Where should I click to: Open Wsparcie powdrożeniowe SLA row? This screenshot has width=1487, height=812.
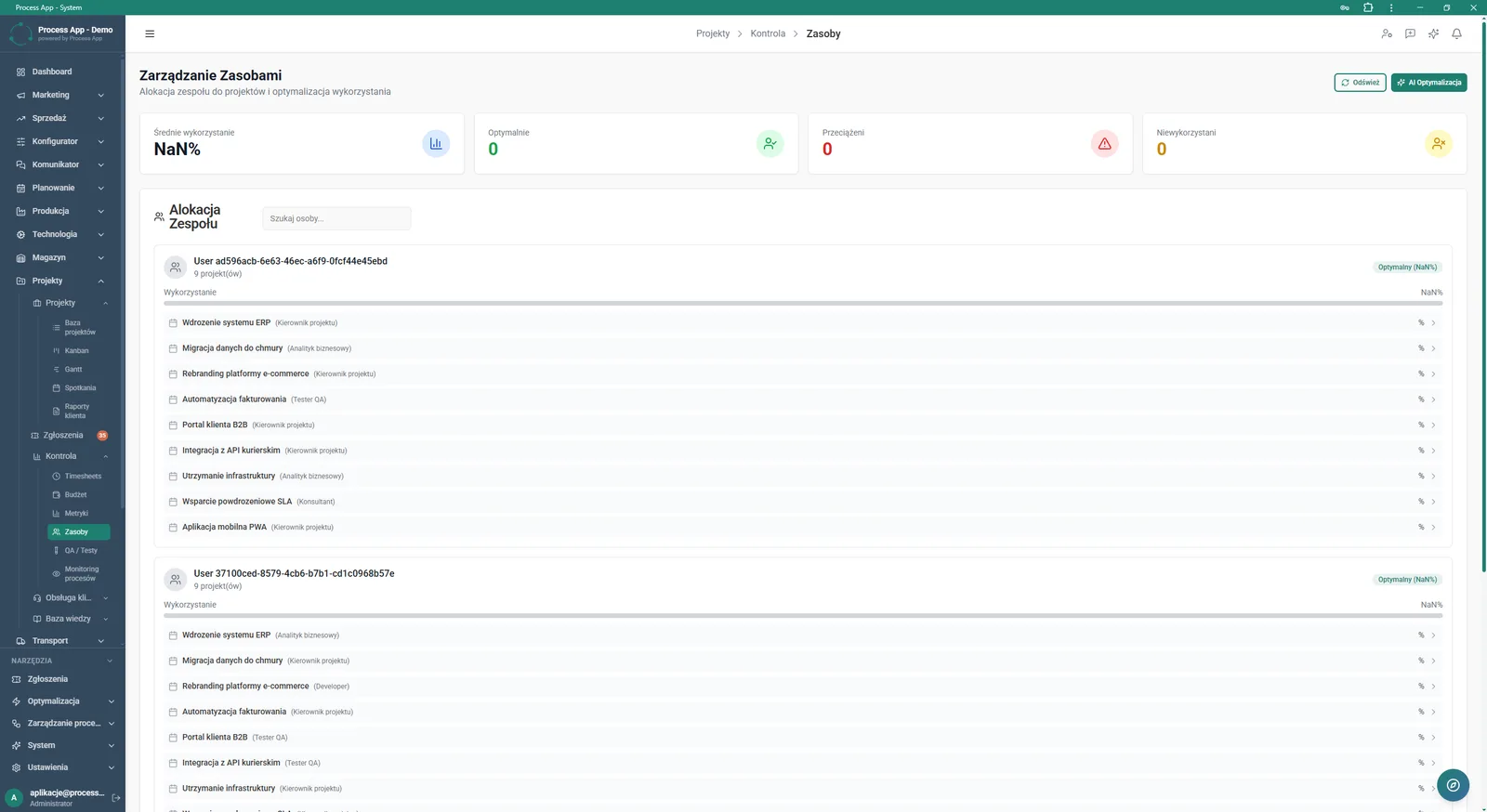point(803,502)
